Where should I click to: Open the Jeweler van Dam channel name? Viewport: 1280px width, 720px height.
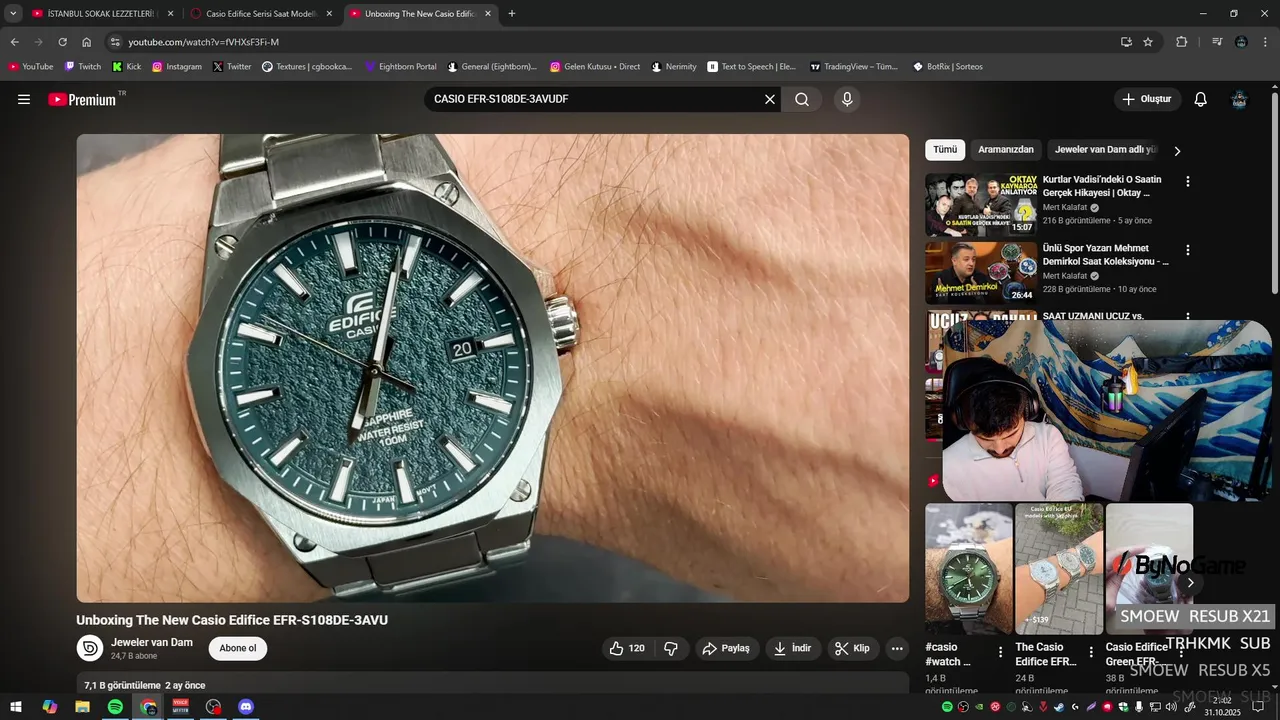(152, 642)
